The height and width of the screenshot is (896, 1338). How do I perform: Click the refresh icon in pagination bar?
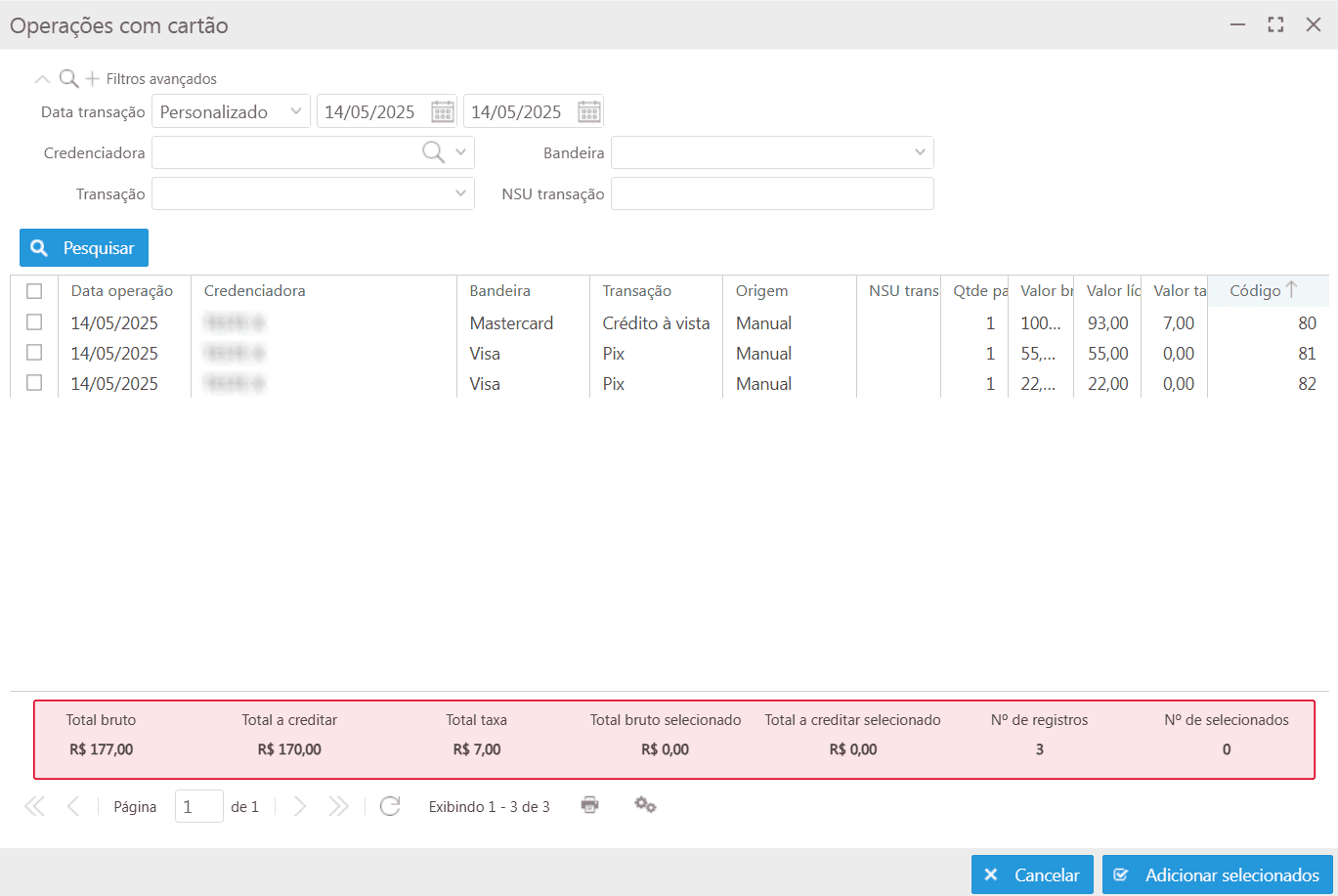390,806
